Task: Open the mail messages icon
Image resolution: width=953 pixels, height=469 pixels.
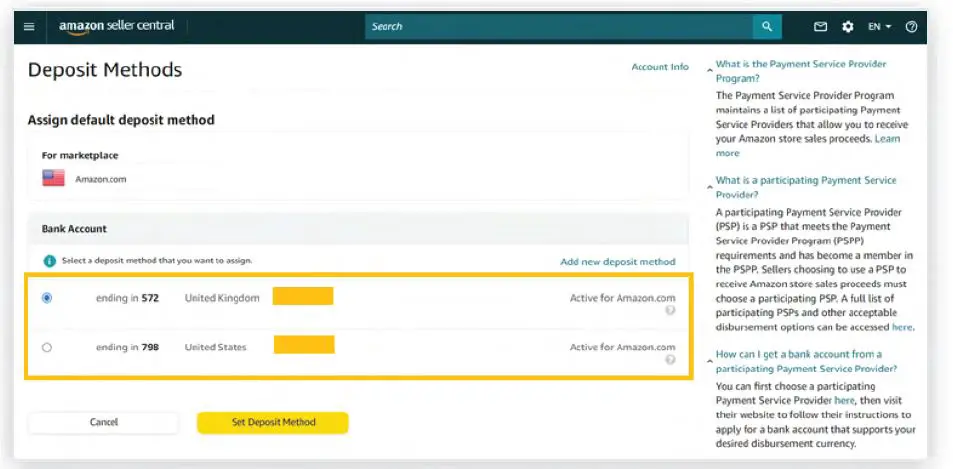Action: (821, 27)
